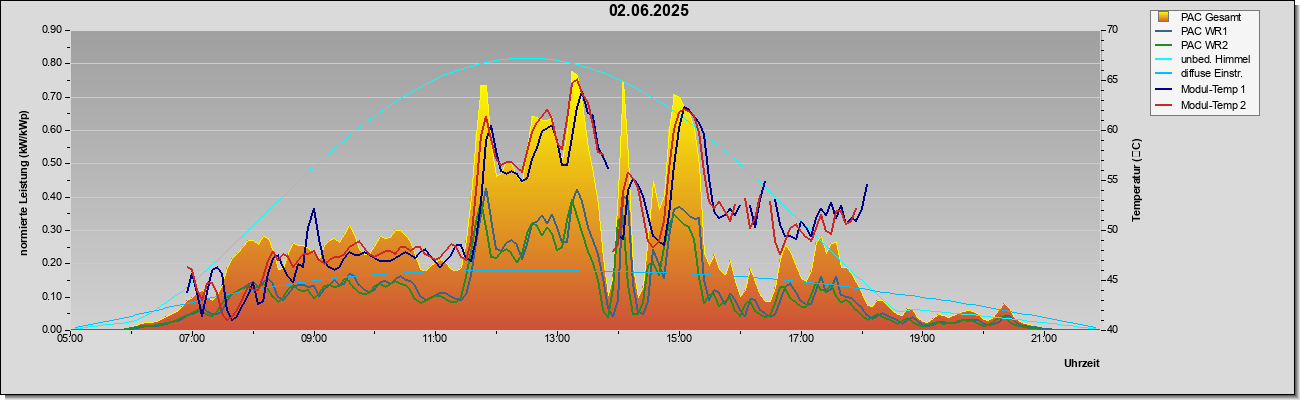Select the 'Modul-Temp 2' legend label

click(x=1213, y=105)
